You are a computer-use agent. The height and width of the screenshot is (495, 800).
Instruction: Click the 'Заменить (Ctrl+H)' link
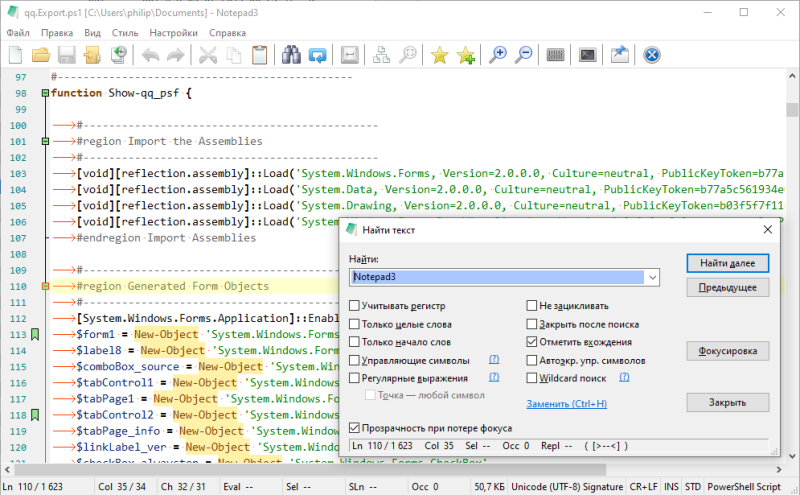[566, 404]
